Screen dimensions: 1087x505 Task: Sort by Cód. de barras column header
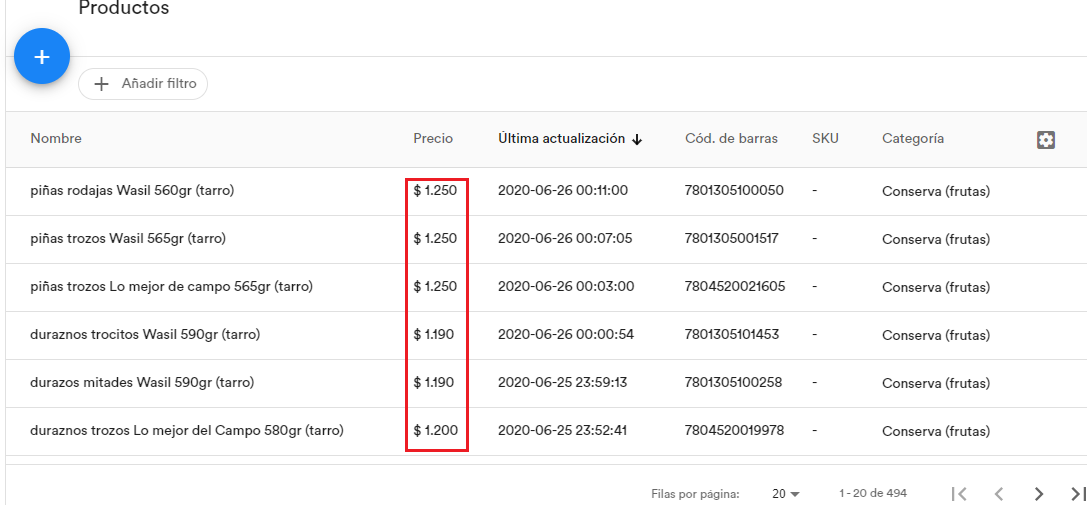pos(731,139)
